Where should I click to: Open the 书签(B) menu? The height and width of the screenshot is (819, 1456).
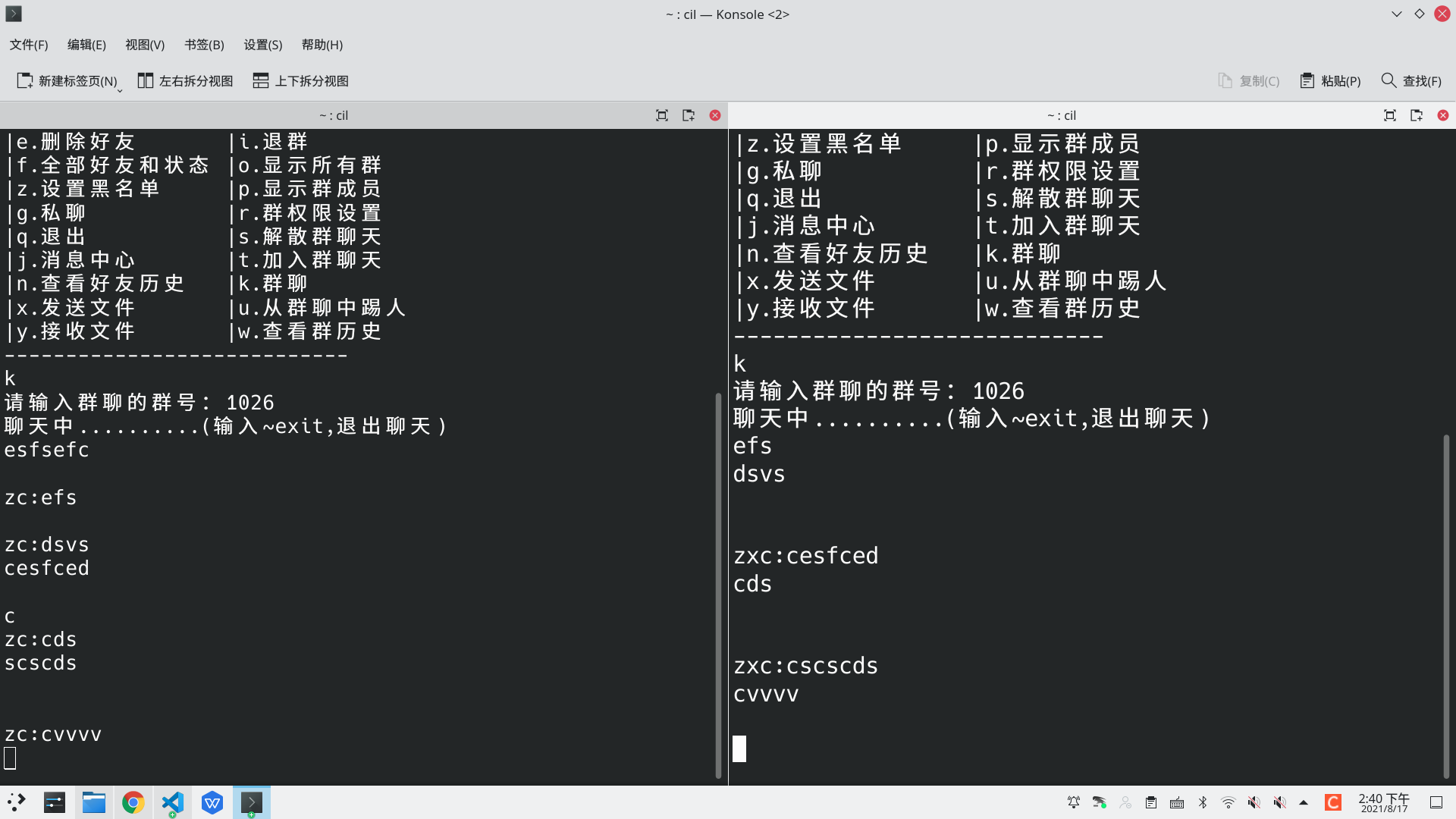[x=204, y=45]
